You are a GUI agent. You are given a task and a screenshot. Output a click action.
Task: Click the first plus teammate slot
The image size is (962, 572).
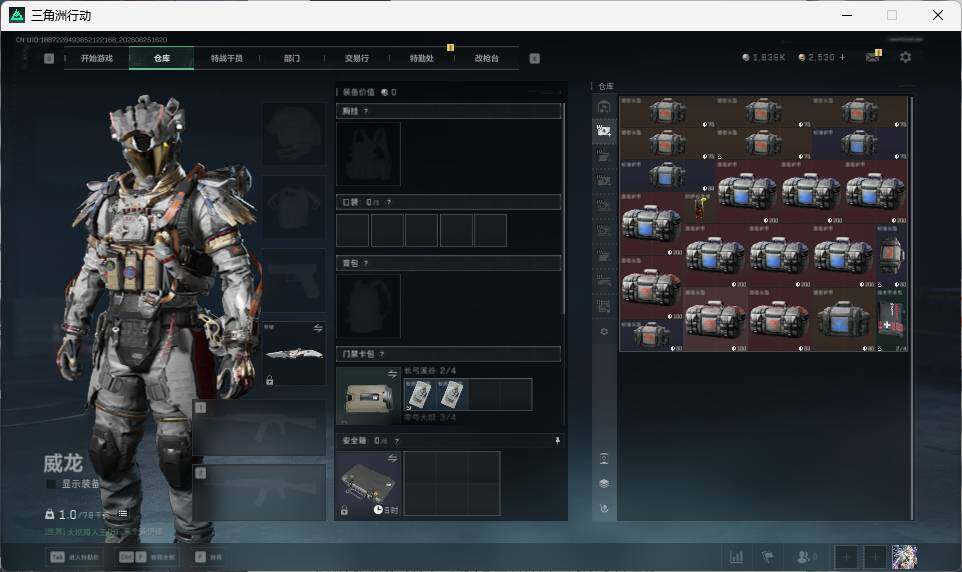(846, 557)
